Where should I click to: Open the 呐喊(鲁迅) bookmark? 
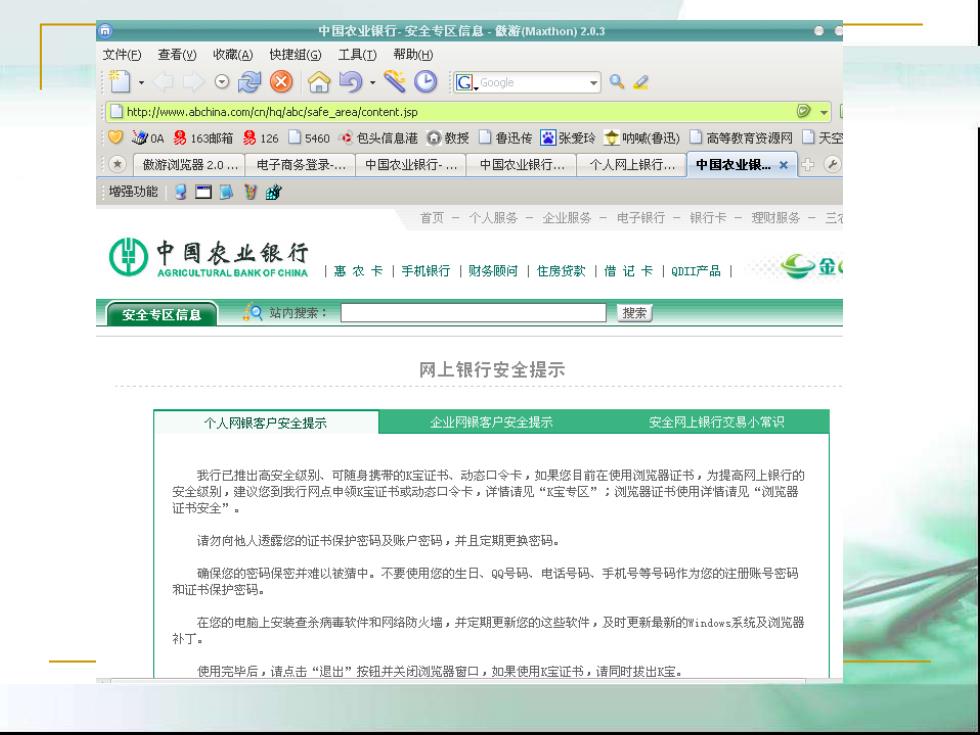pos(642,138)
